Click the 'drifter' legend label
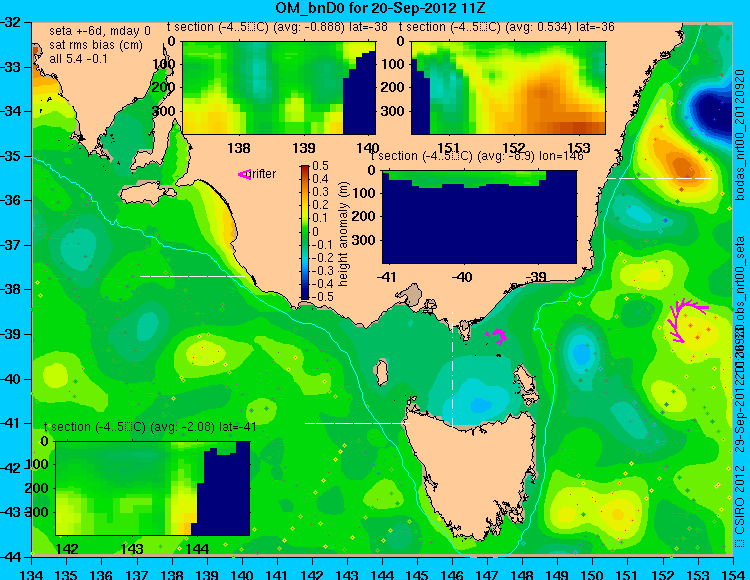 263,174
